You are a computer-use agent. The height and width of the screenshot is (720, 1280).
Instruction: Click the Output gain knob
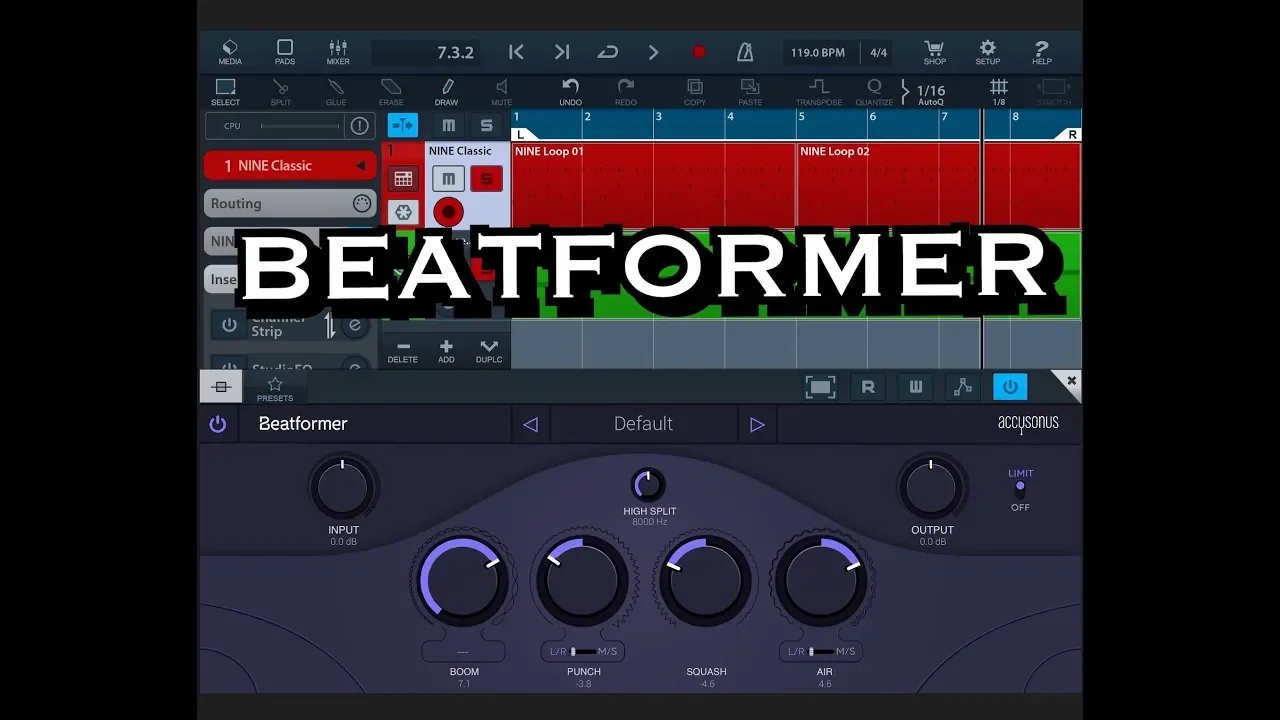pos(931,488)
